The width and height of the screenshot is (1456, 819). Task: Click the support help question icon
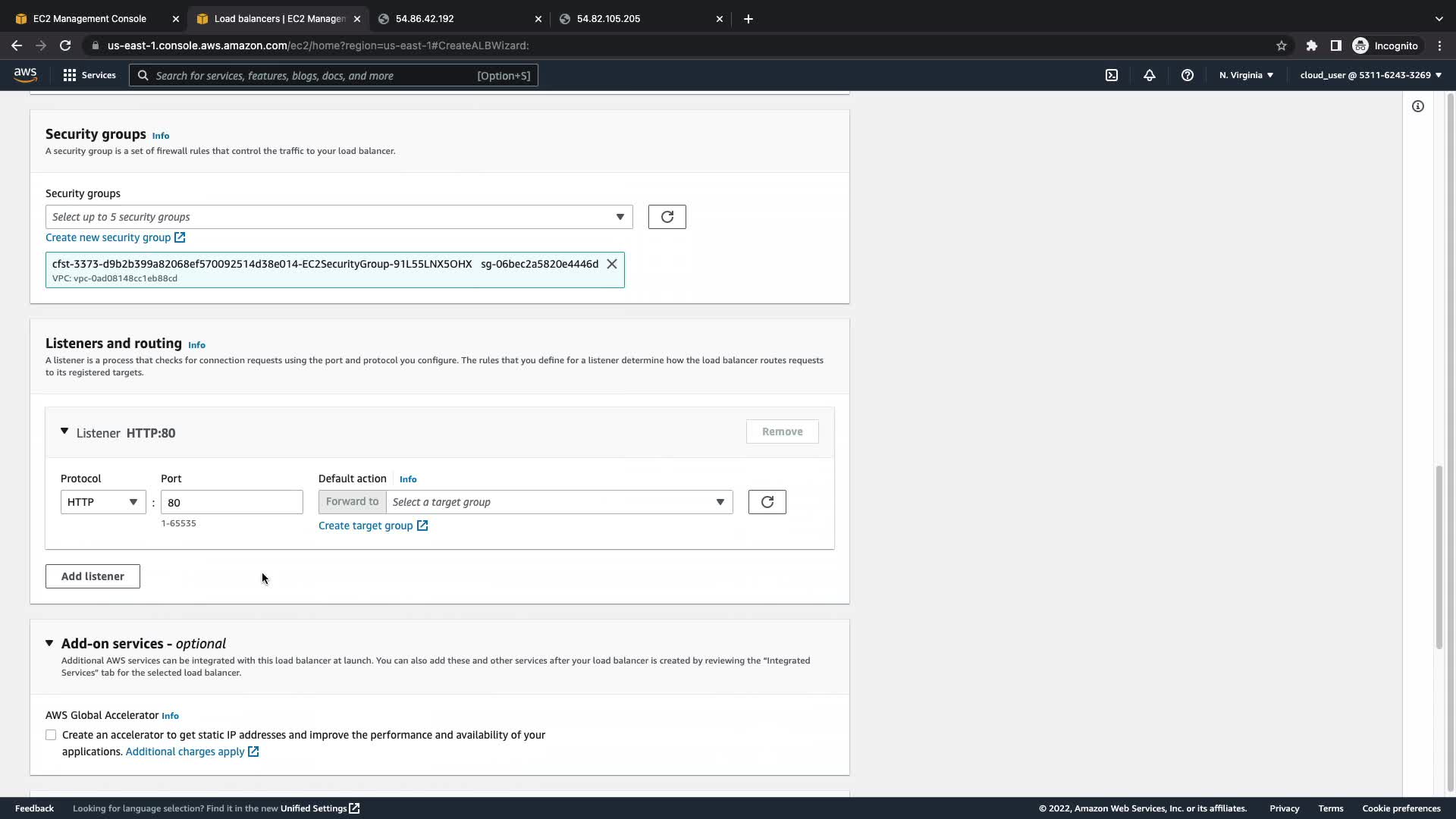point(1188,75)
